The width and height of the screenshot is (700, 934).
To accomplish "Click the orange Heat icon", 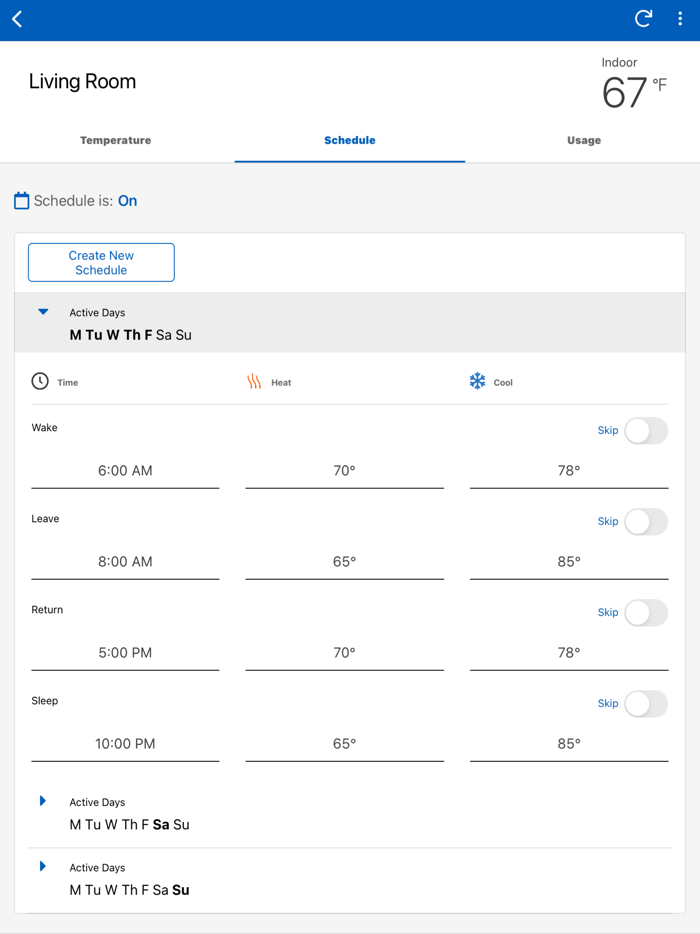I will pyautogui.click(x=254, y=382).
